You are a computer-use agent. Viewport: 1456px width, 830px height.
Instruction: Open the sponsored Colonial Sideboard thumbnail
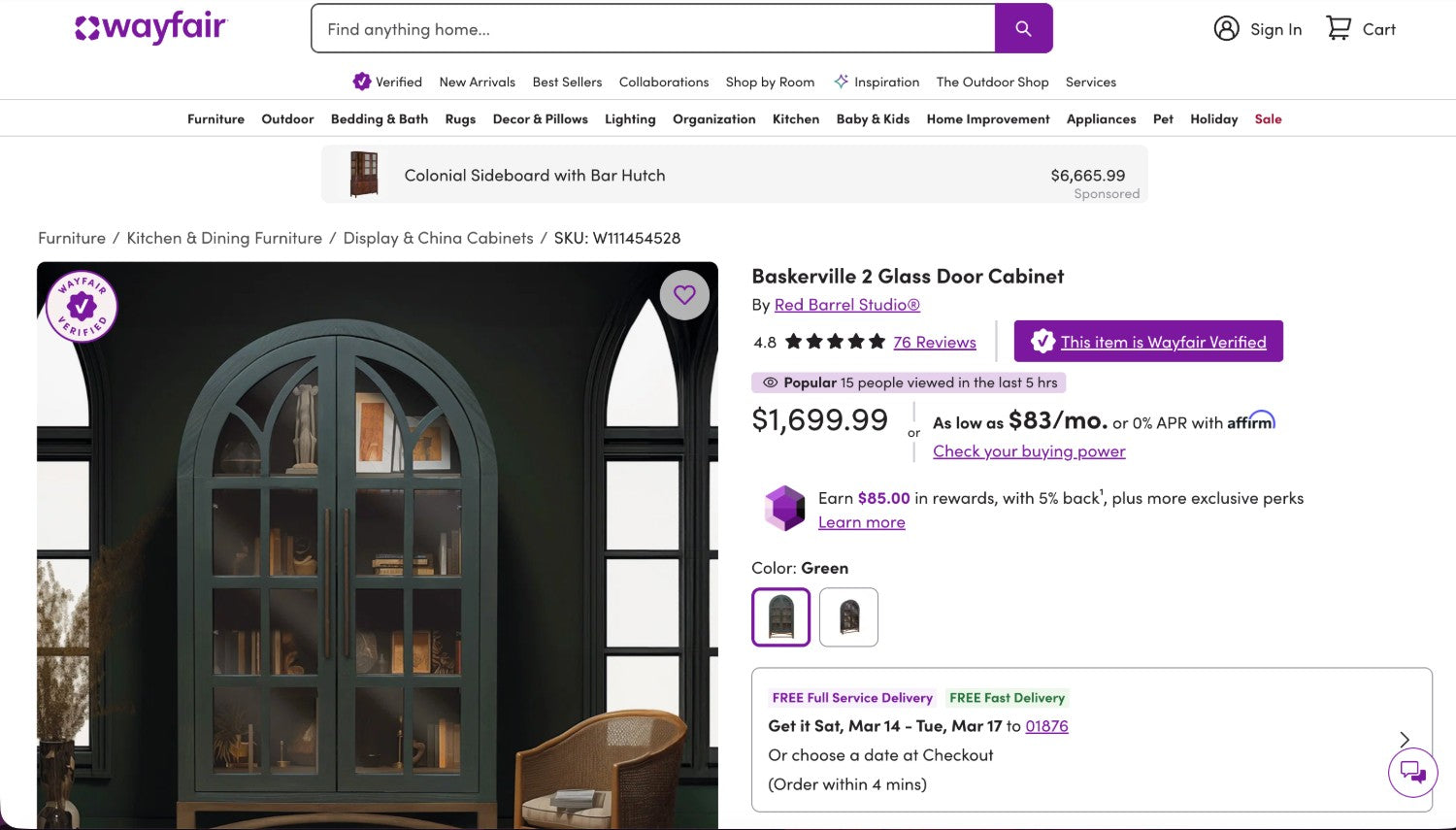coord(364,175)
